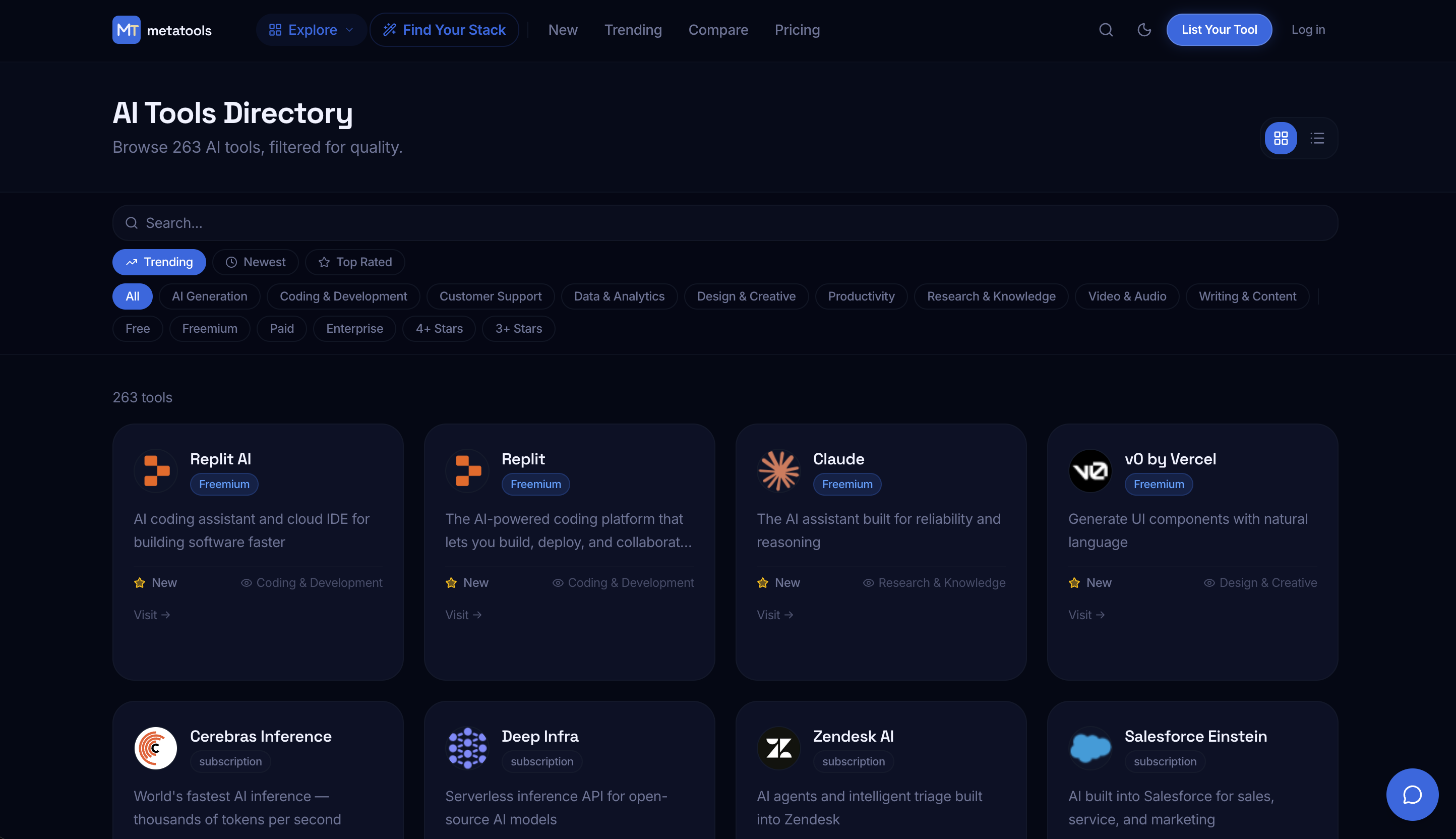Click the Zendesk AI logo icon
Viewport: 1456px width, 839px height.
[778, 747]
